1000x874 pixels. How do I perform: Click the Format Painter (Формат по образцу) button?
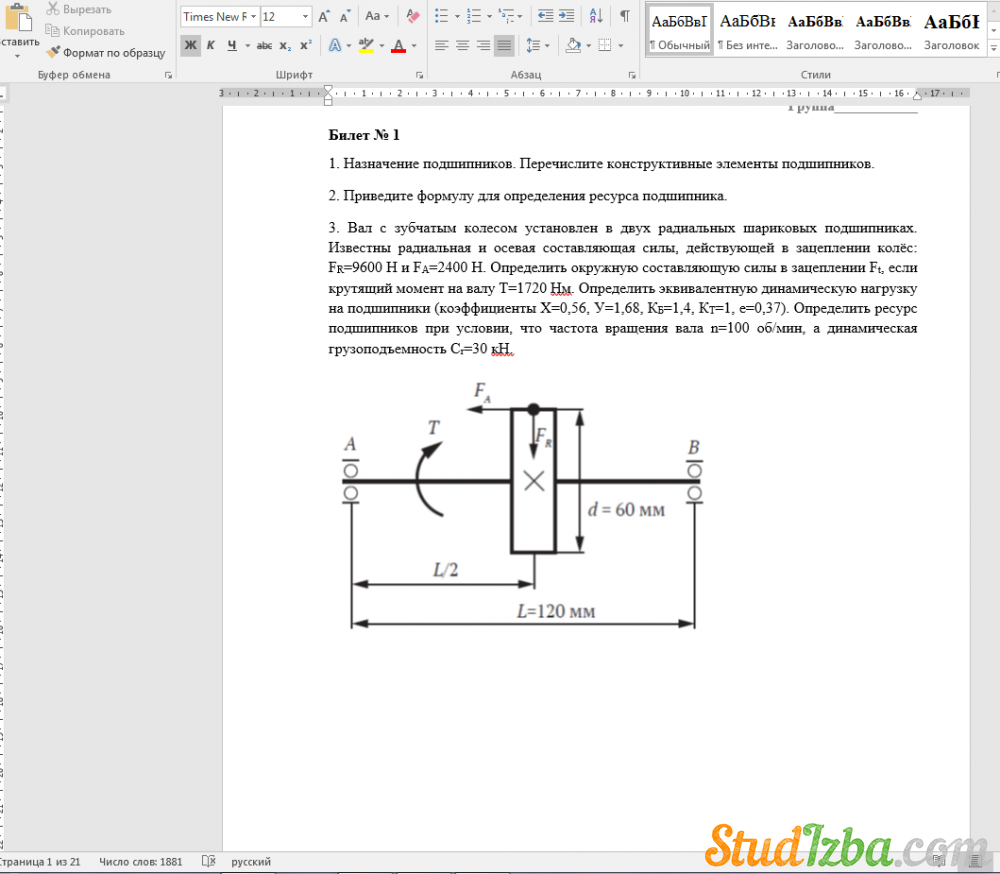[x=107, y=53]
